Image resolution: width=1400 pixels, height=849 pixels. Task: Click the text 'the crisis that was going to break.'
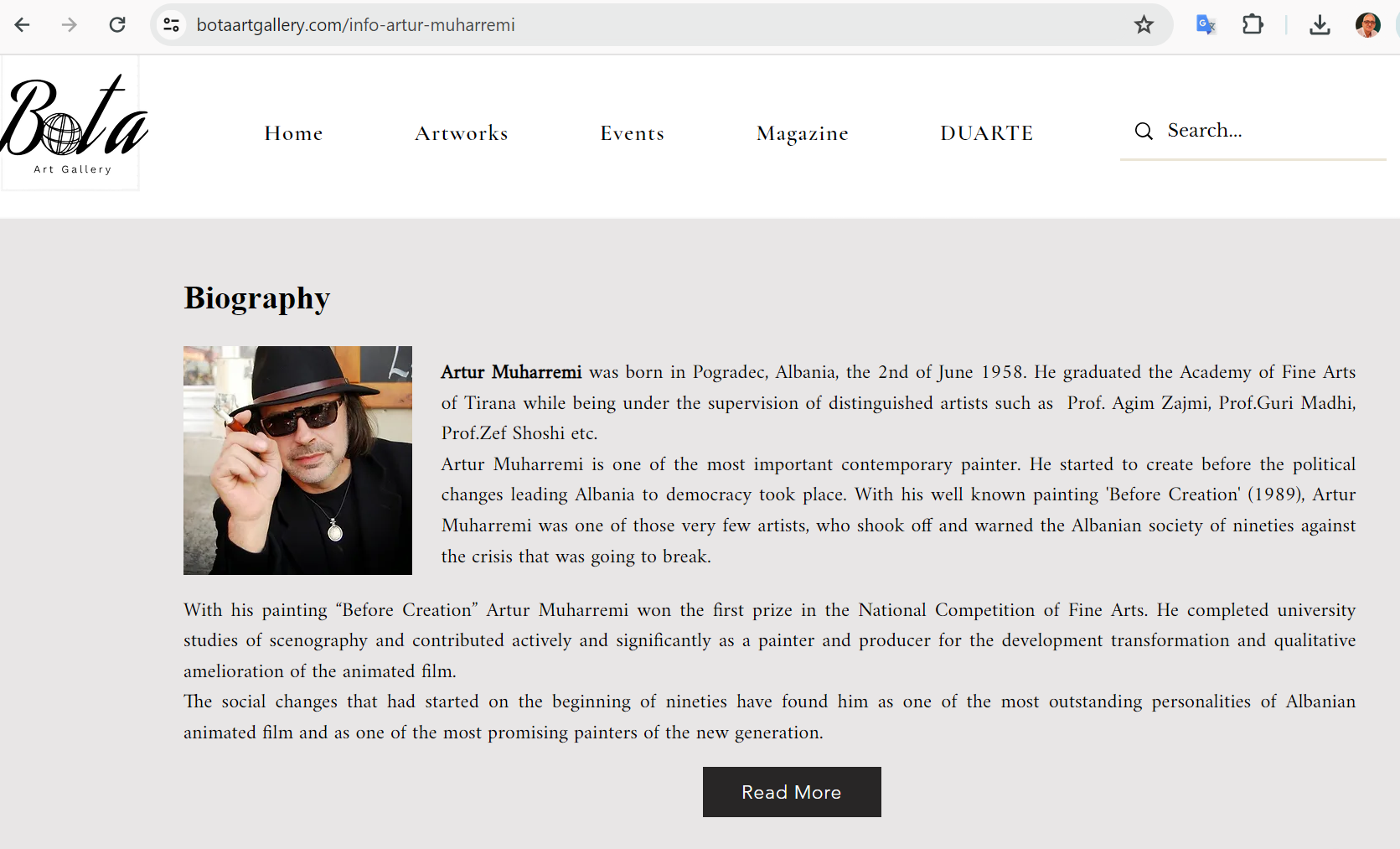[576, 557]
